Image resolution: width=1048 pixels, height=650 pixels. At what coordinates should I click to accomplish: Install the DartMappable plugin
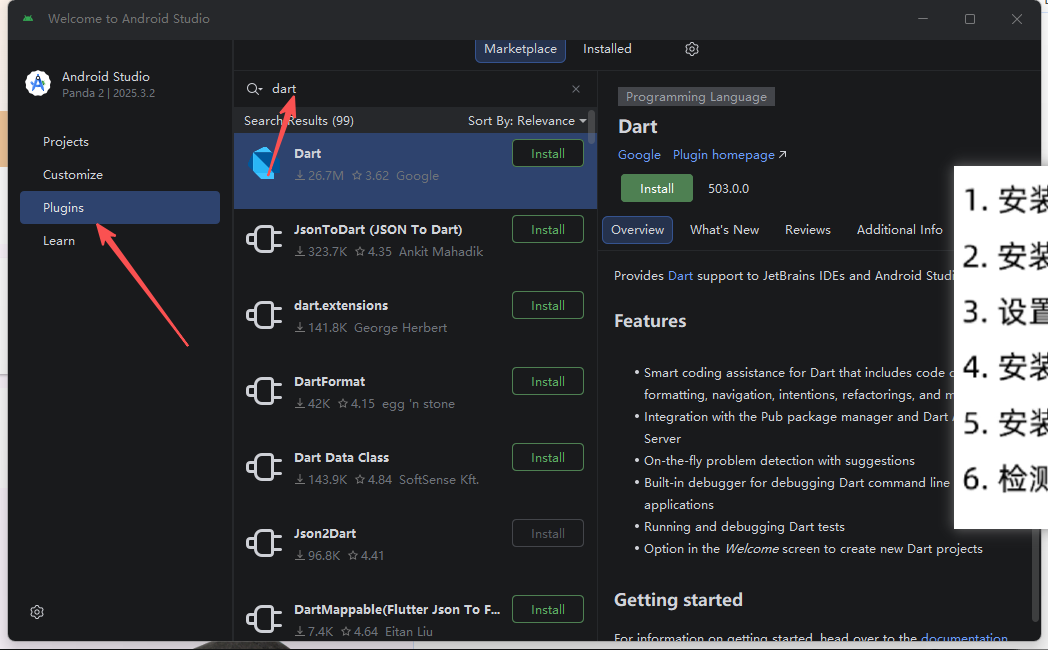click(x=547, y=609)
